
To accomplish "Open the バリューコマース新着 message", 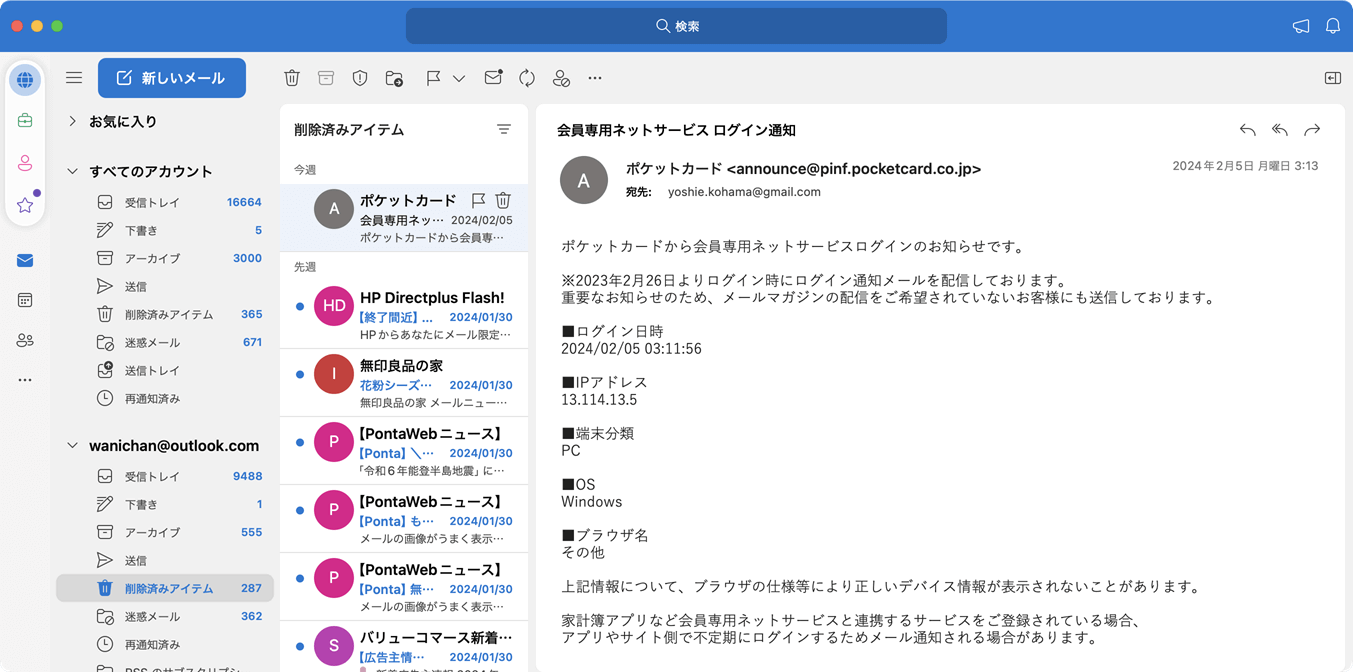I will point(404,646).
